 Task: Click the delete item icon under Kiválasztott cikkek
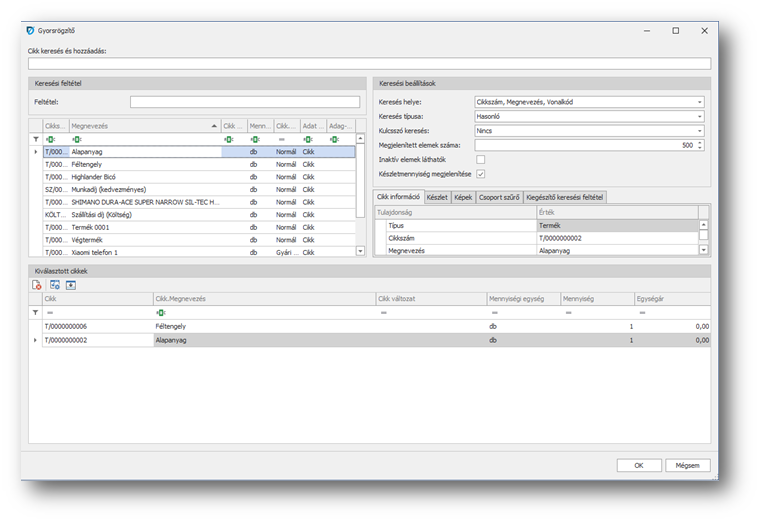37,285
